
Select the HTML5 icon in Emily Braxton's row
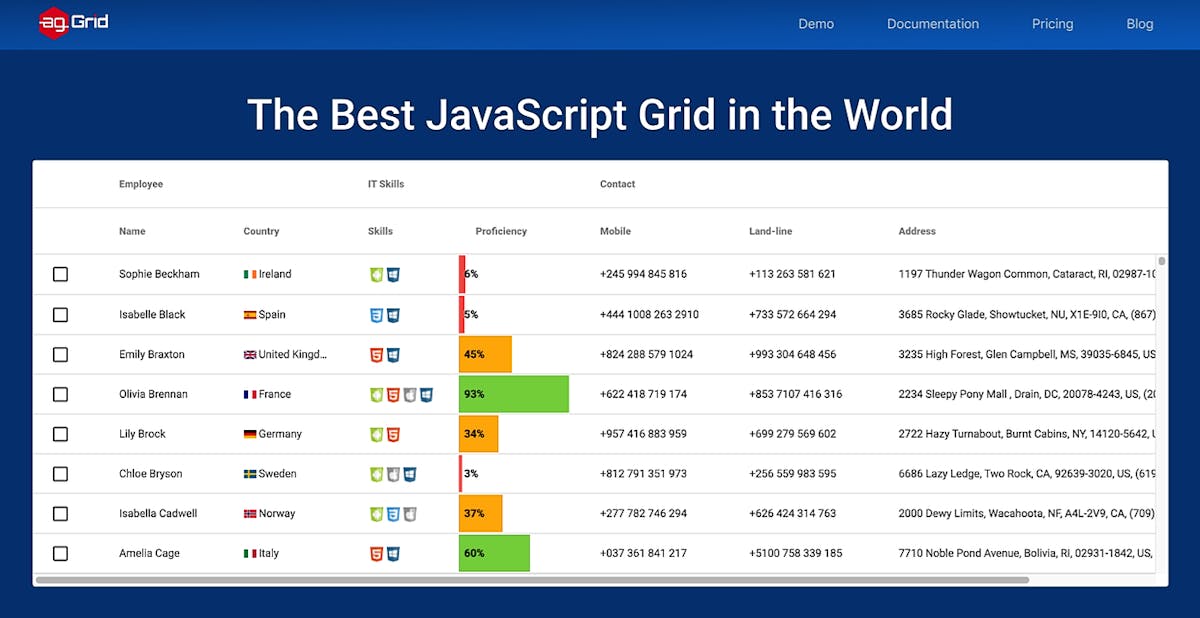coord(375,354)
